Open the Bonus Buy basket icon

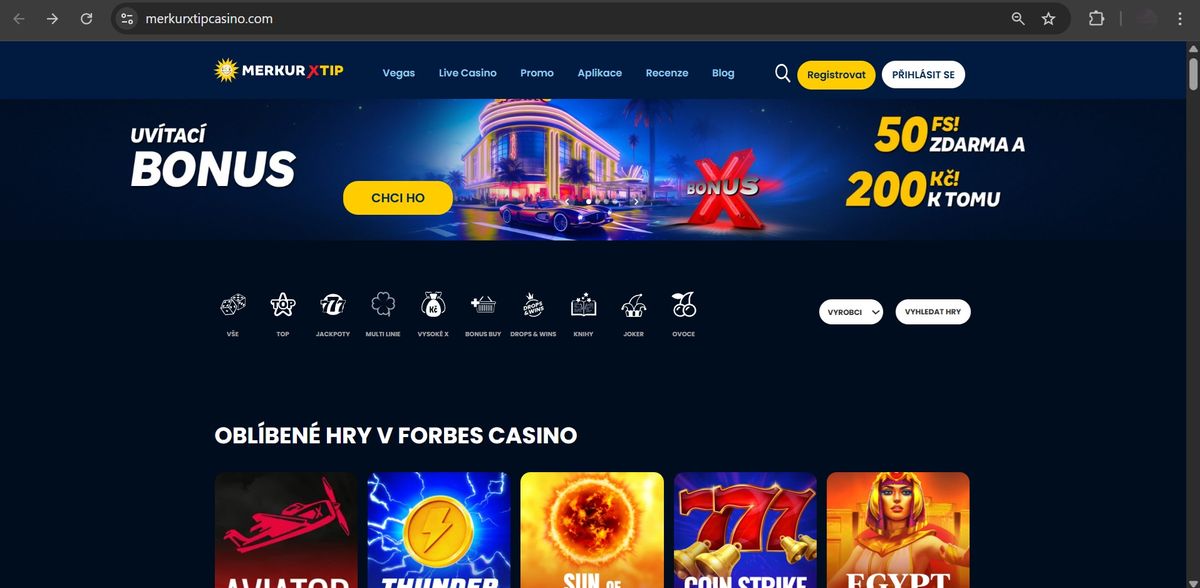[483, 305]
